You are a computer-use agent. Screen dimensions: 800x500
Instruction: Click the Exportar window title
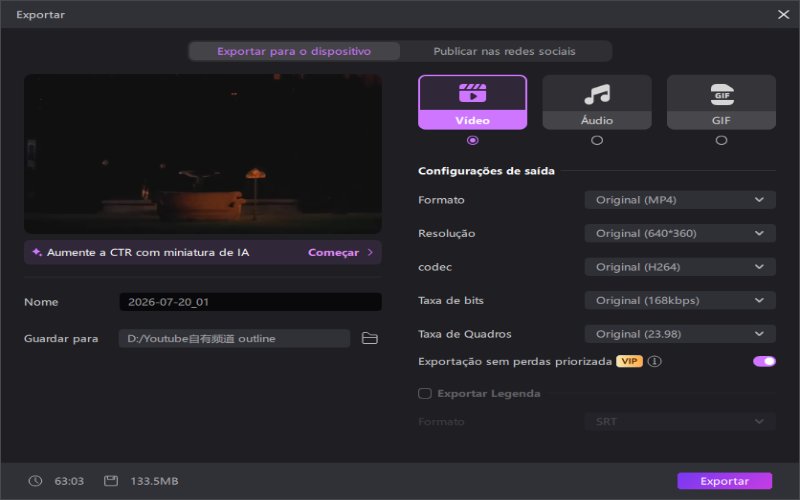coord(40,14)
